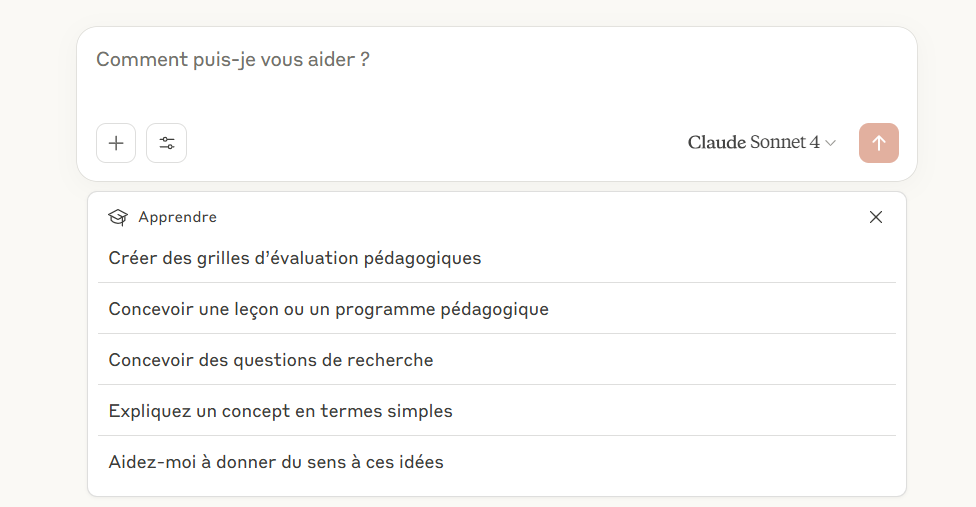This screenshot has width=976, height=507.
Task: Choose "Concevoir une leçon ou un programme pédagogique"
Action: [x=329, y=309]
